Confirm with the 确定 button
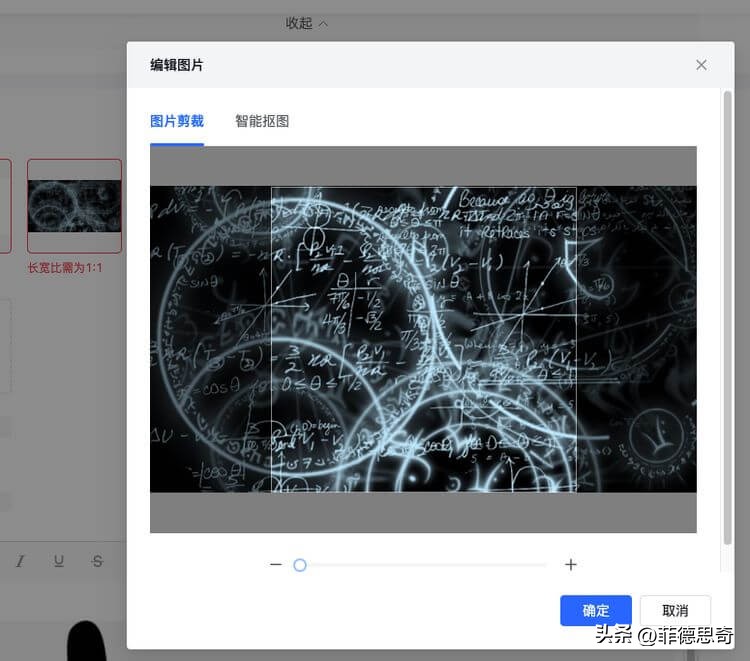Image resolution: width=750 pixels, height=661 pixels. click(596, 610)
